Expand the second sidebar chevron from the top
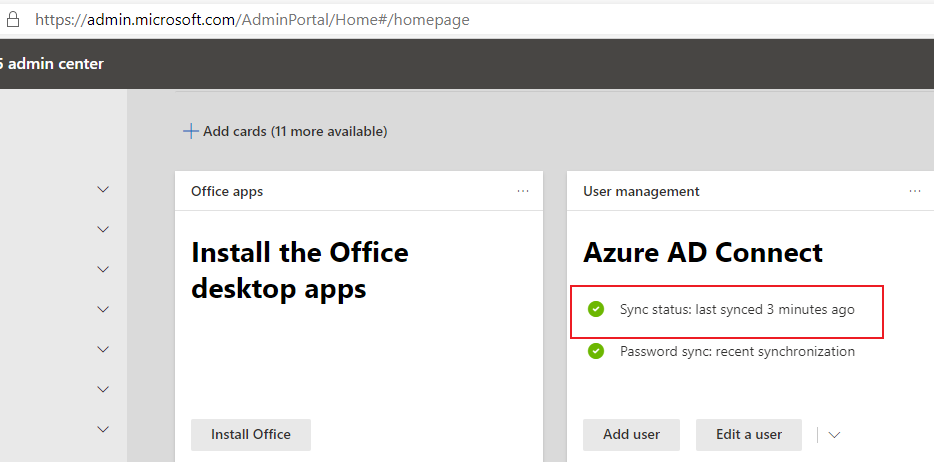The height and width of the screenshot is (462, 934). (x=103, y=229)
